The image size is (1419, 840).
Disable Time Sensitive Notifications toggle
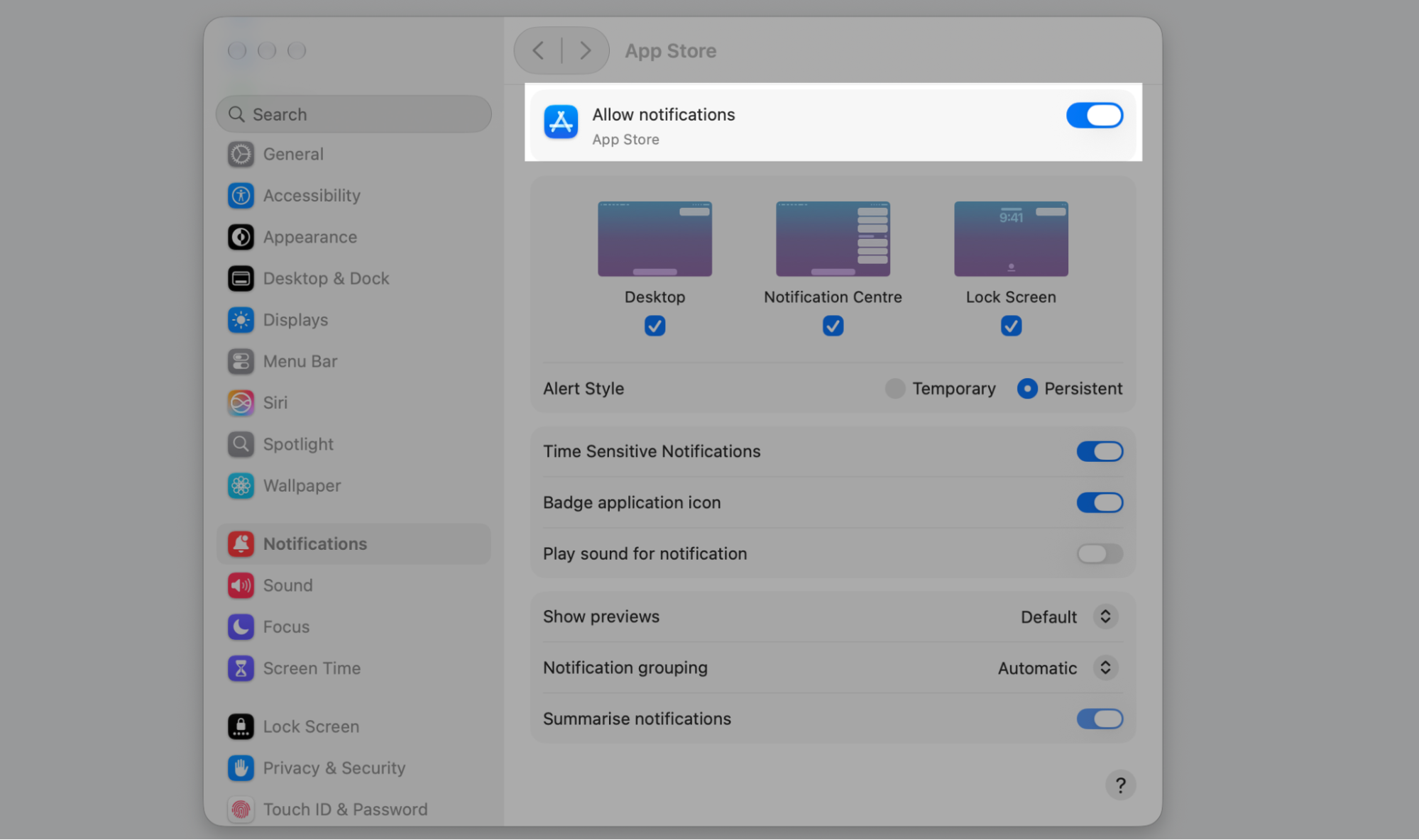click(1100, 451)
